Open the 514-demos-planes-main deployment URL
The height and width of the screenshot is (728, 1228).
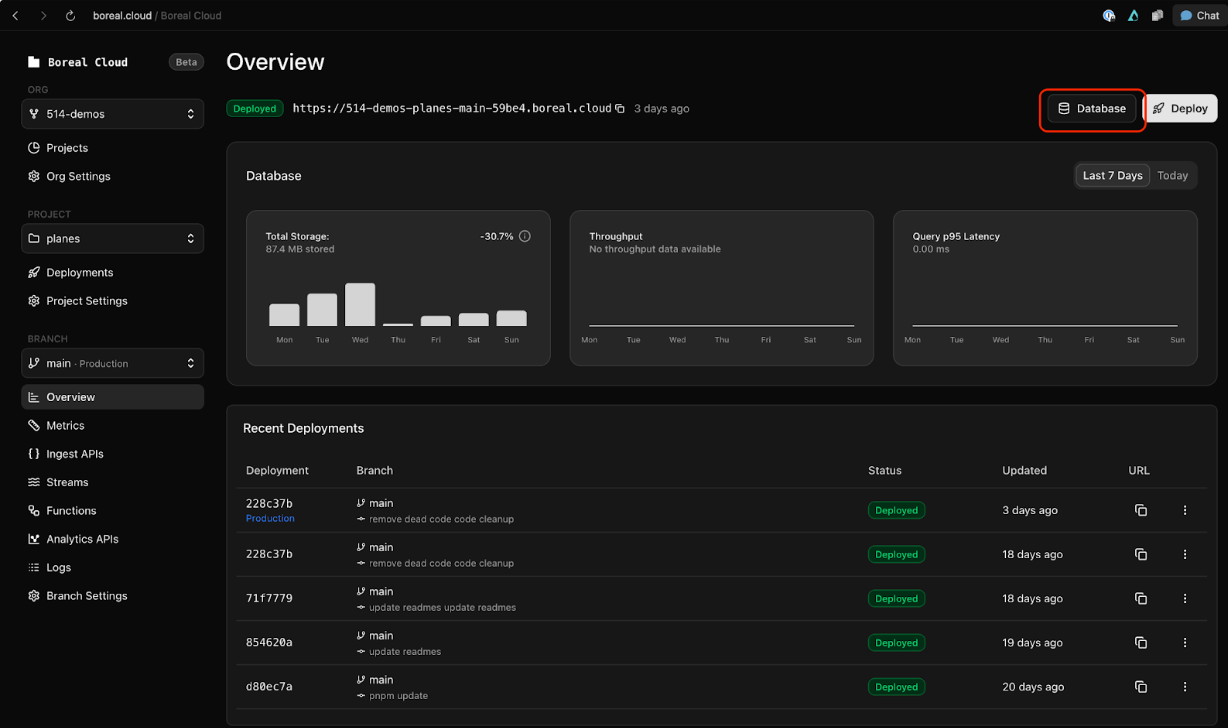pyautogui.click(x=452, y=108)
